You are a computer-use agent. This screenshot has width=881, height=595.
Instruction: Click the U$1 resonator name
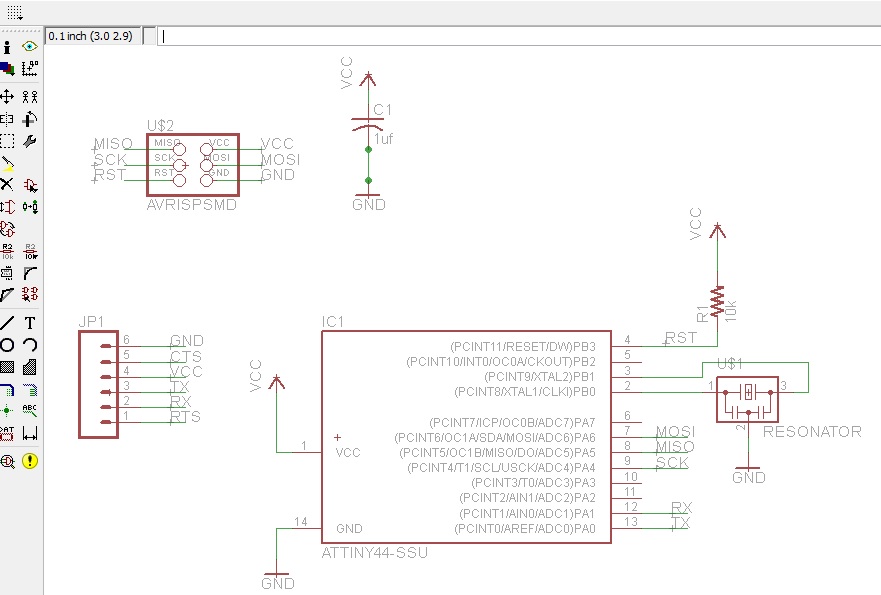(x=730, y=364)
